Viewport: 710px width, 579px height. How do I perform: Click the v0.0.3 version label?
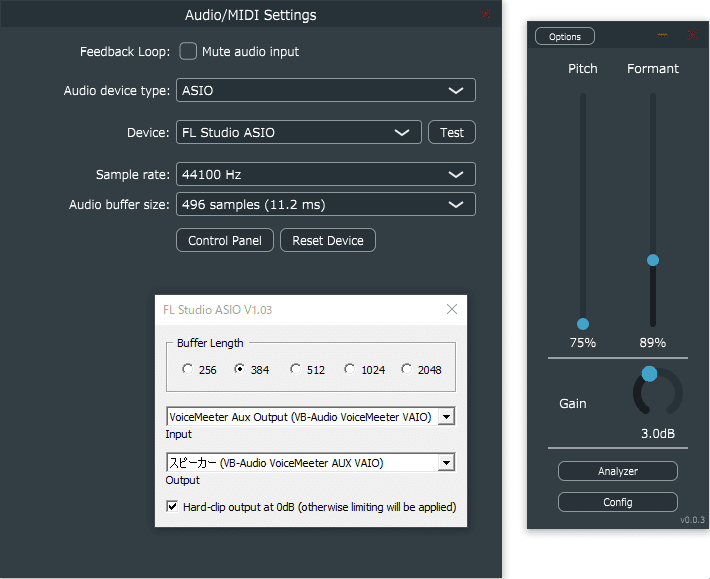692,520
